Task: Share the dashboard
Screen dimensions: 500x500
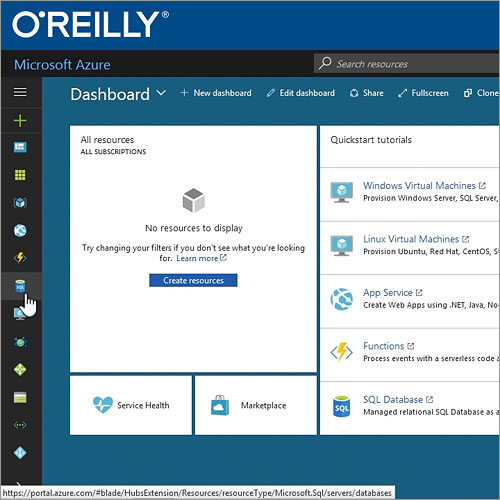Action: (367, 93)
